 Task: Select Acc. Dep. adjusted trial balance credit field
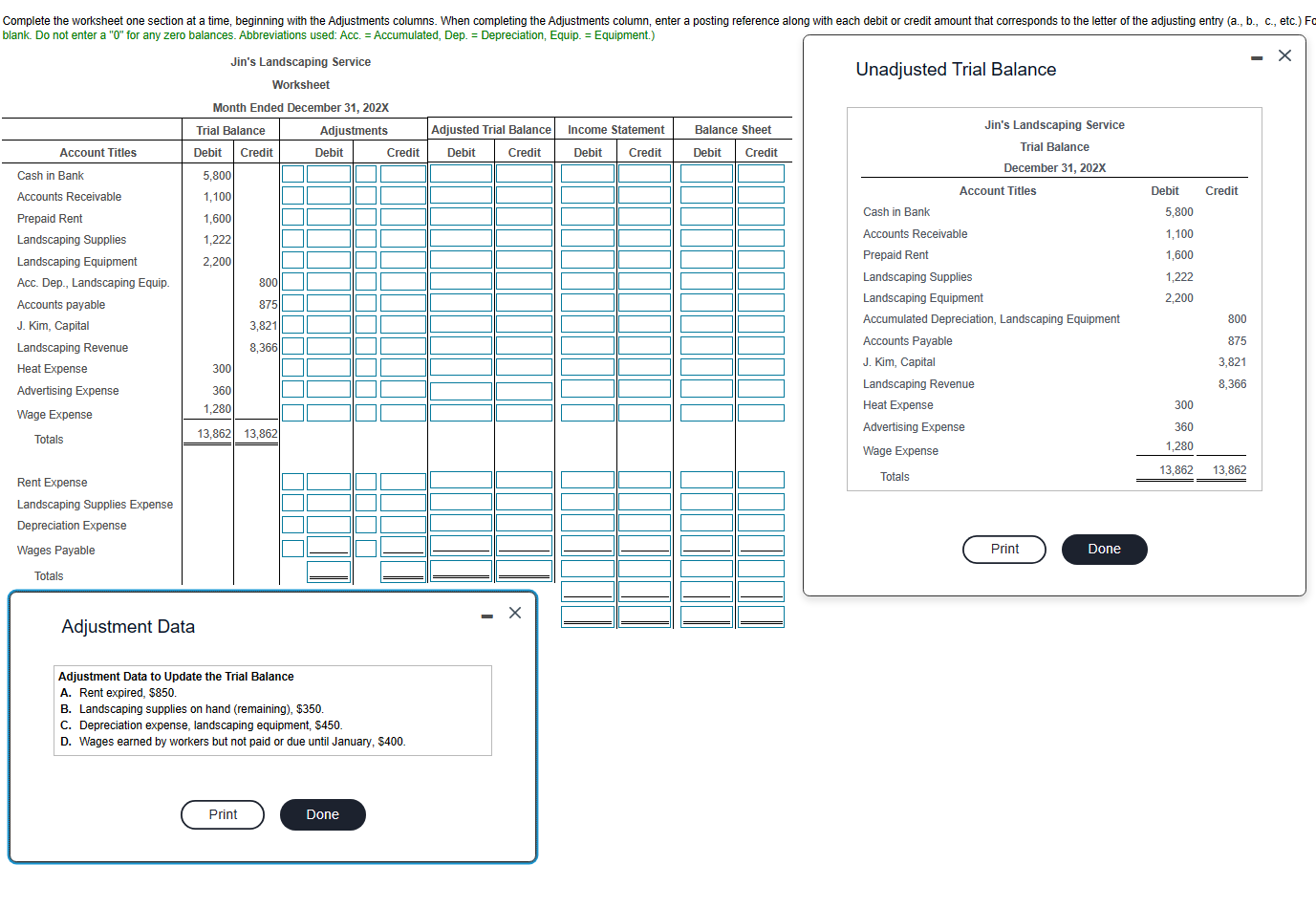click(x=524, y=281)
